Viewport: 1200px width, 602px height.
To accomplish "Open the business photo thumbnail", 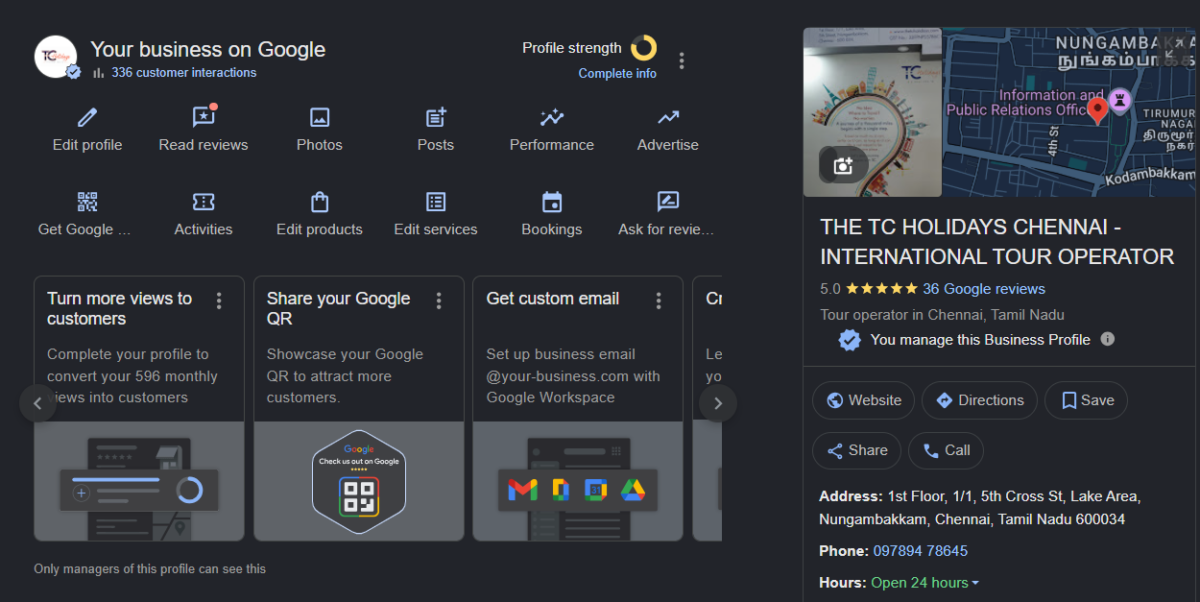I will (872, 112).
